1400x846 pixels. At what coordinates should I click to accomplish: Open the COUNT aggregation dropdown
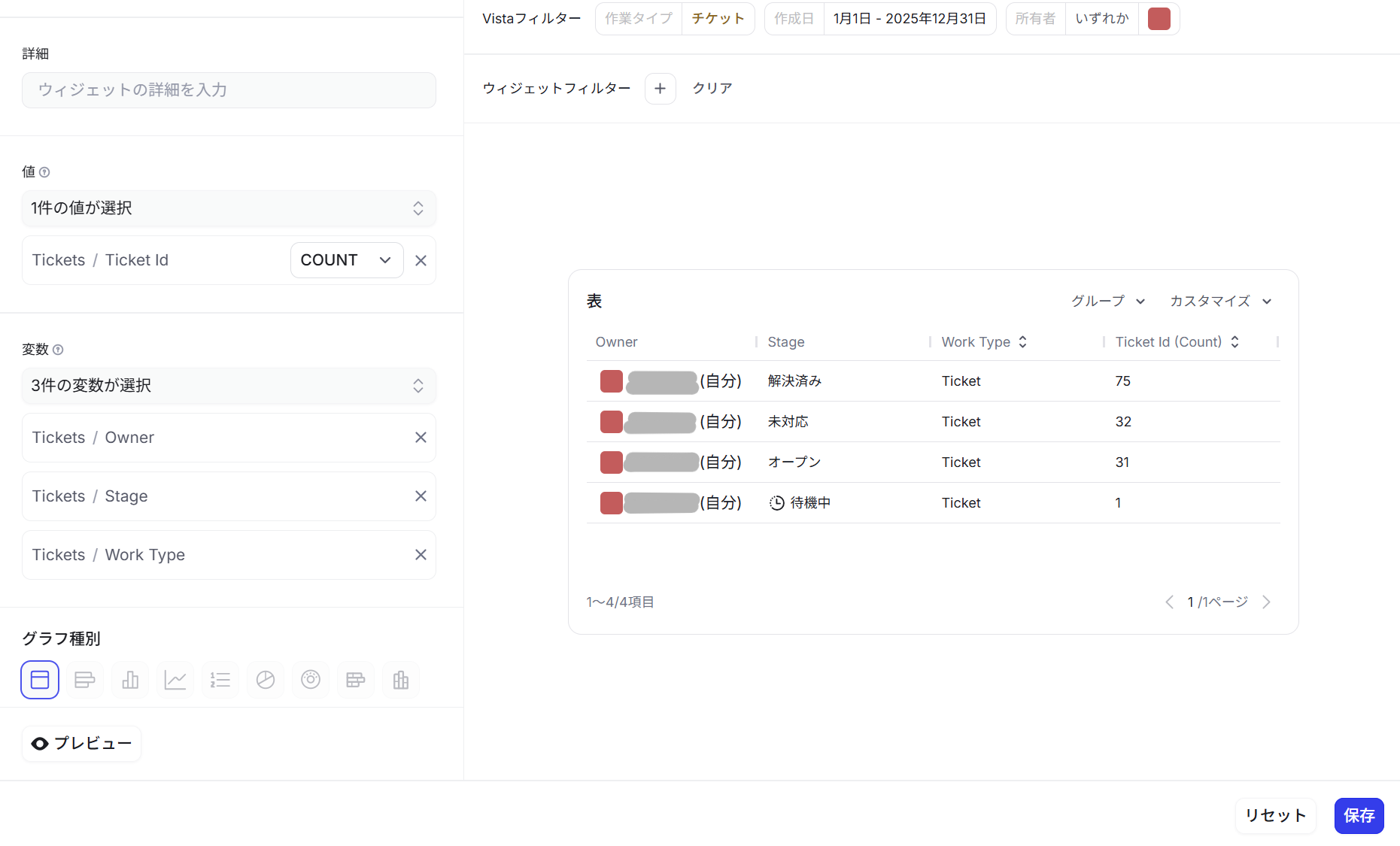(347, 259)
